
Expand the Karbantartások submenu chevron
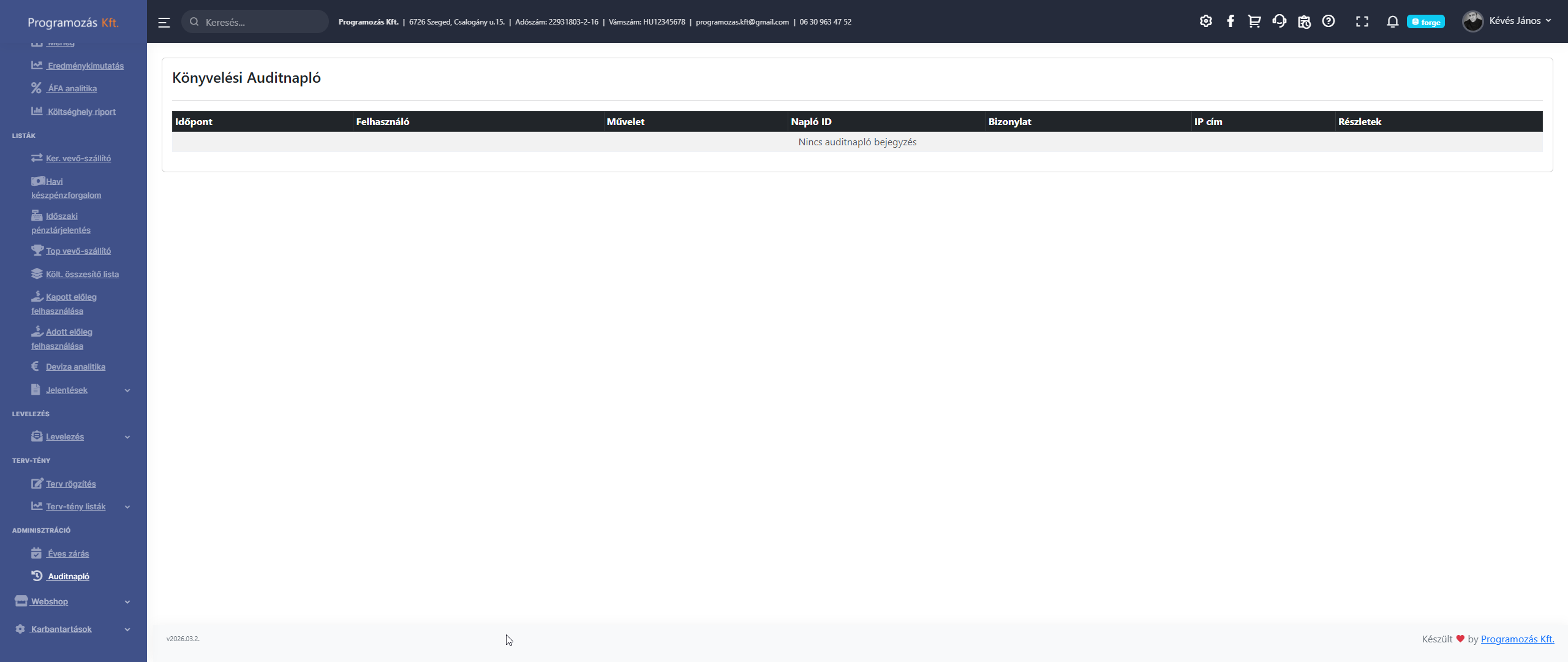(x=127, y=630)
